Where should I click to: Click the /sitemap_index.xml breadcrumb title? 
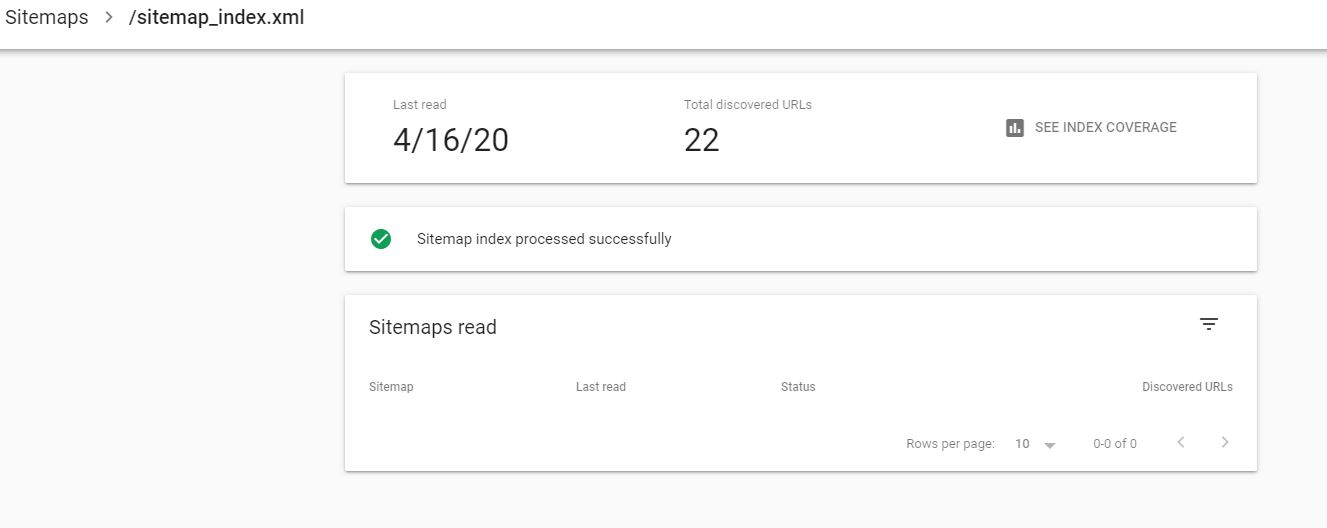216,18
